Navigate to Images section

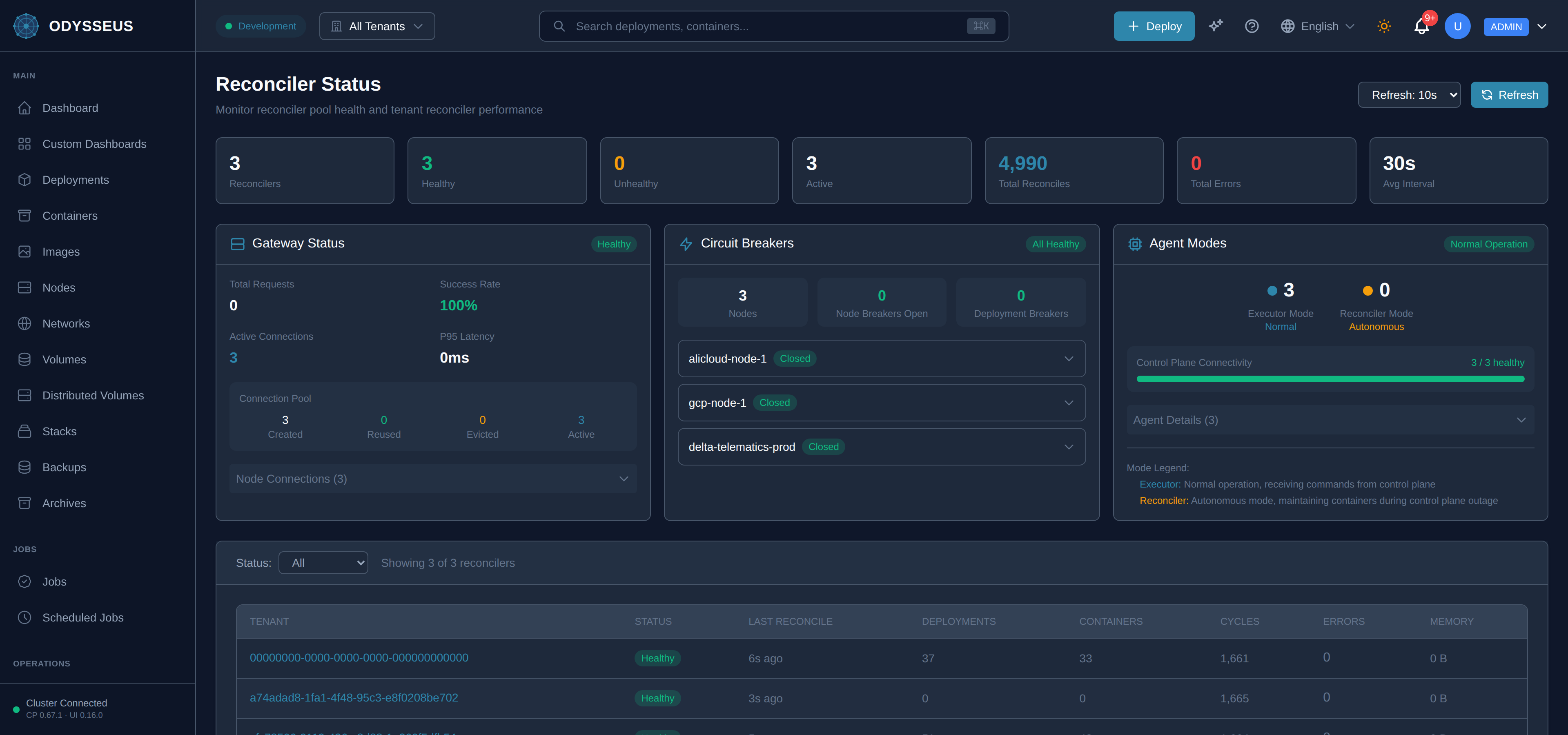pyautogui.click(x=98, y=251)
